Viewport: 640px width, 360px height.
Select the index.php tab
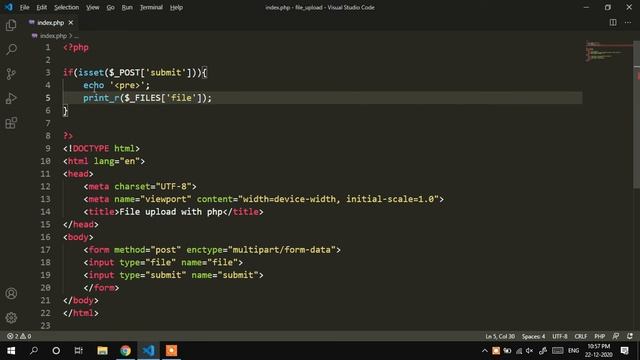click(51, 22)
